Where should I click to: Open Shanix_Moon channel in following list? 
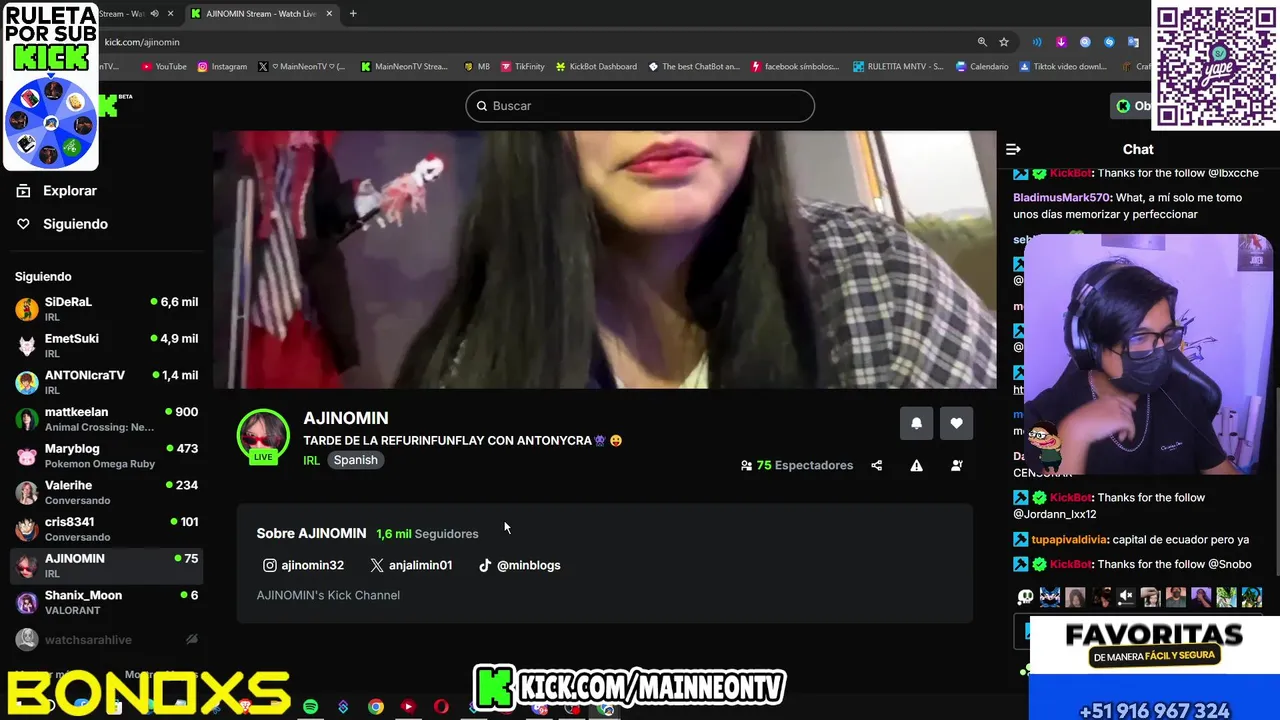(106, 602)
